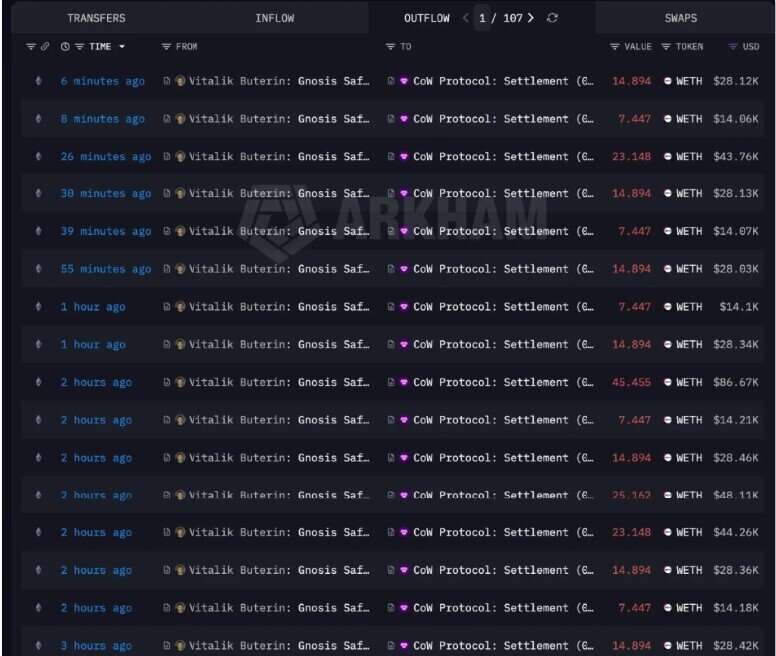Viewport: 776px width, 656px height.
Task: Open the INFLOW tab
Action: [275, 18]
